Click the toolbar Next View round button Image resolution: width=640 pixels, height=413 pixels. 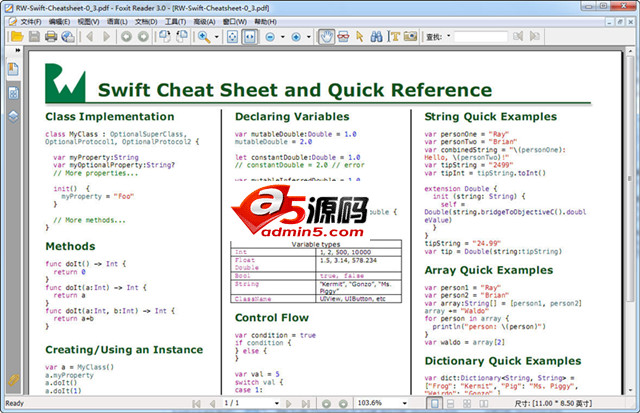143,37
